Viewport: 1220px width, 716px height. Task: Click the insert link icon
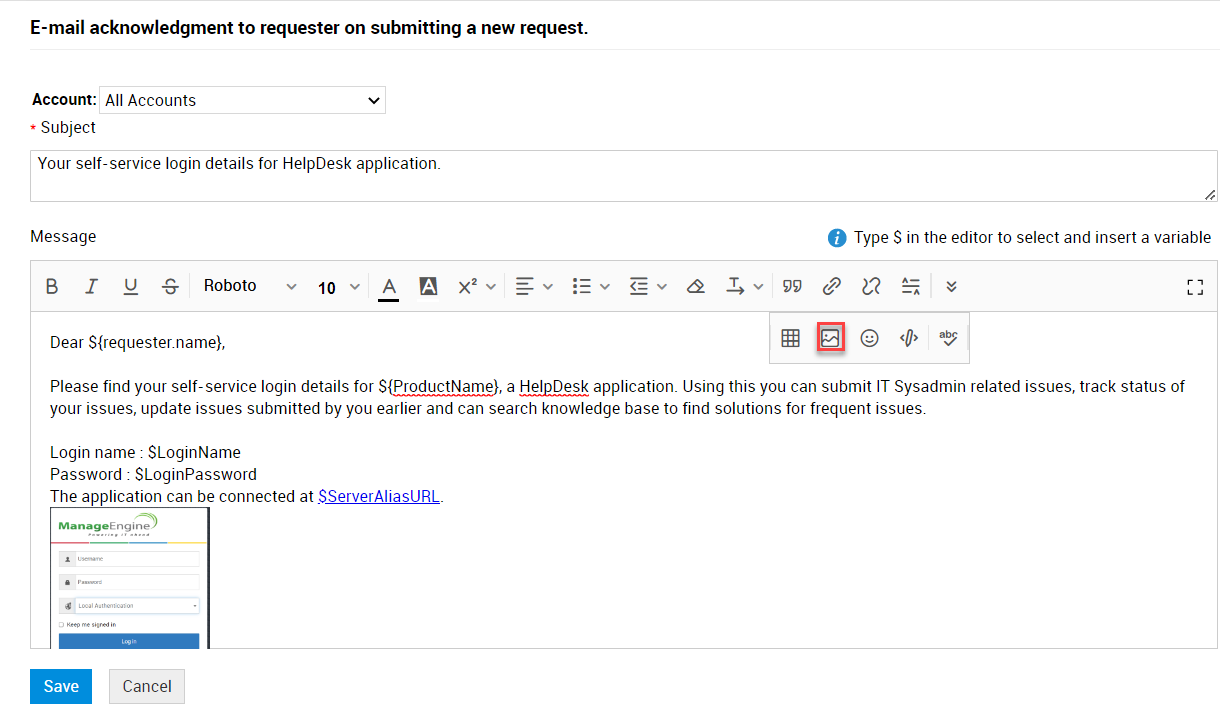click(x=831, y=287)
